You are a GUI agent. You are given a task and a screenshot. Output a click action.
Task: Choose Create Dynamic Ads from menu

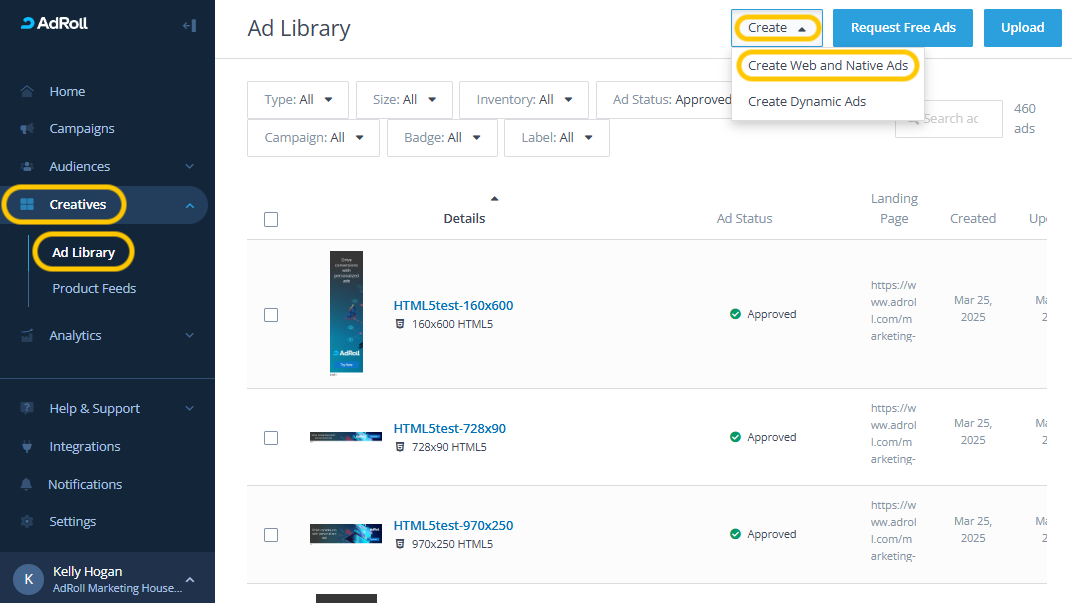[806, 102]
